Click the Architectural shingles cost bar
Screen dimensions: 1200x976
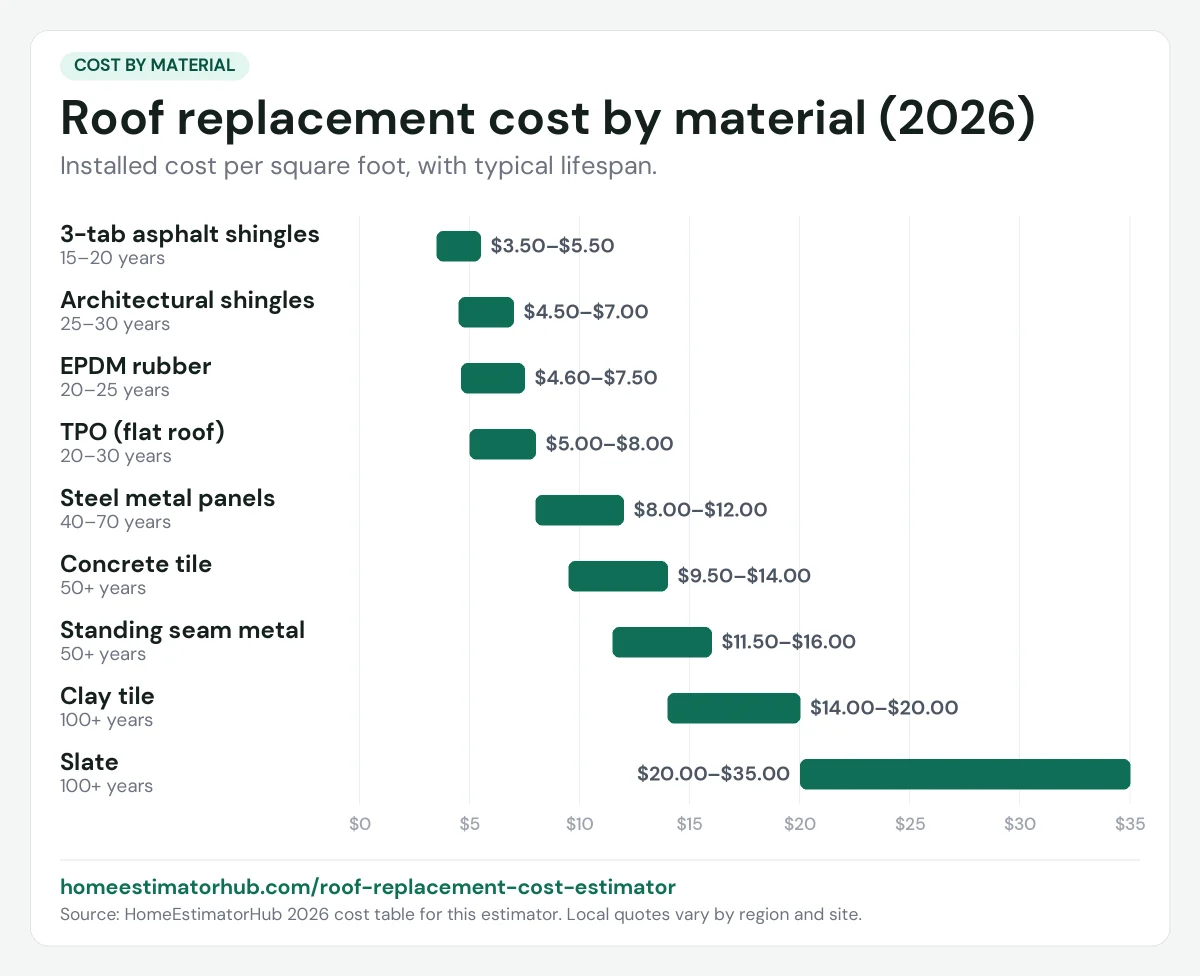tap(486, 312)
